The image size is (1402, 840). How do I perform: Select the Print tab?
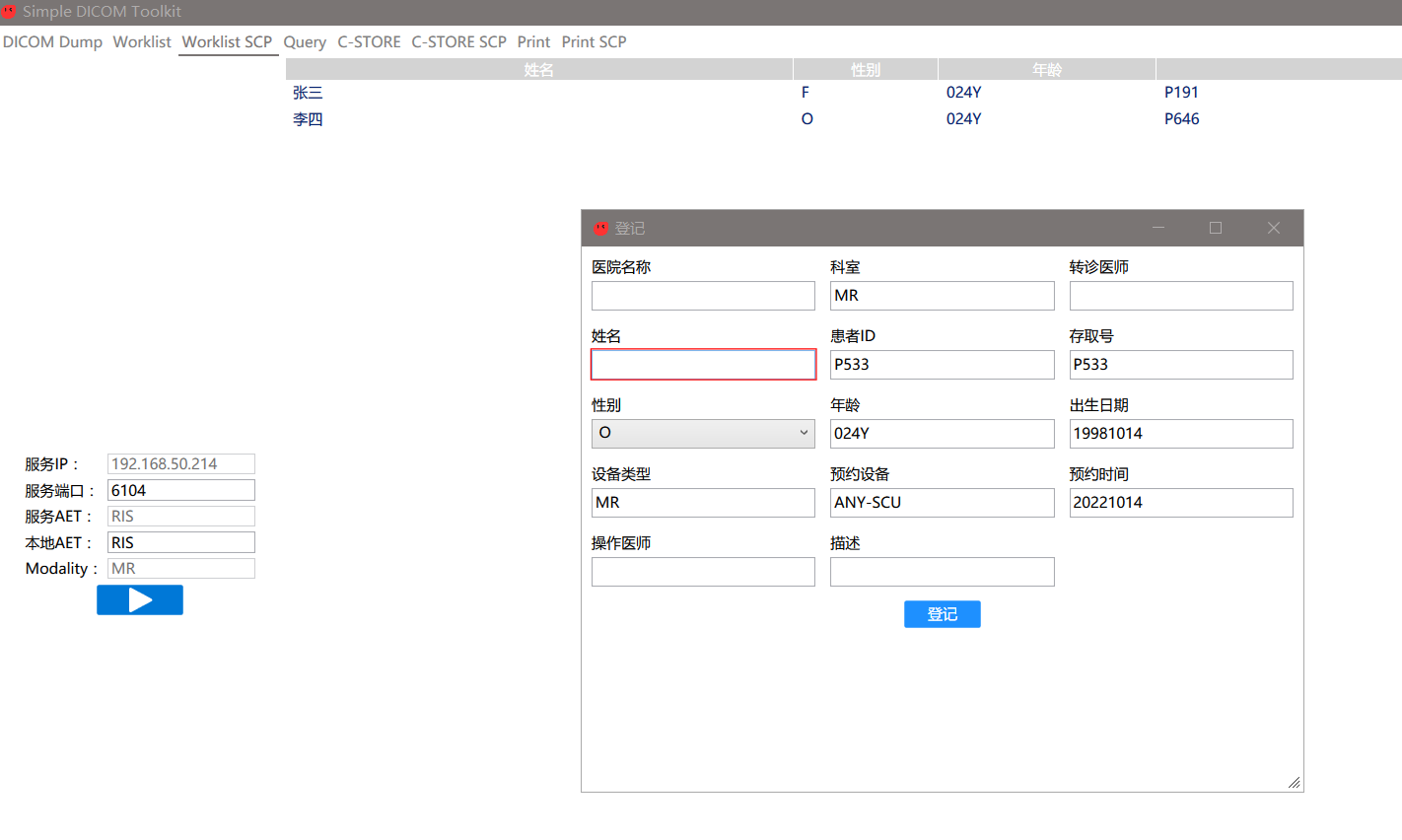[533, 41]
